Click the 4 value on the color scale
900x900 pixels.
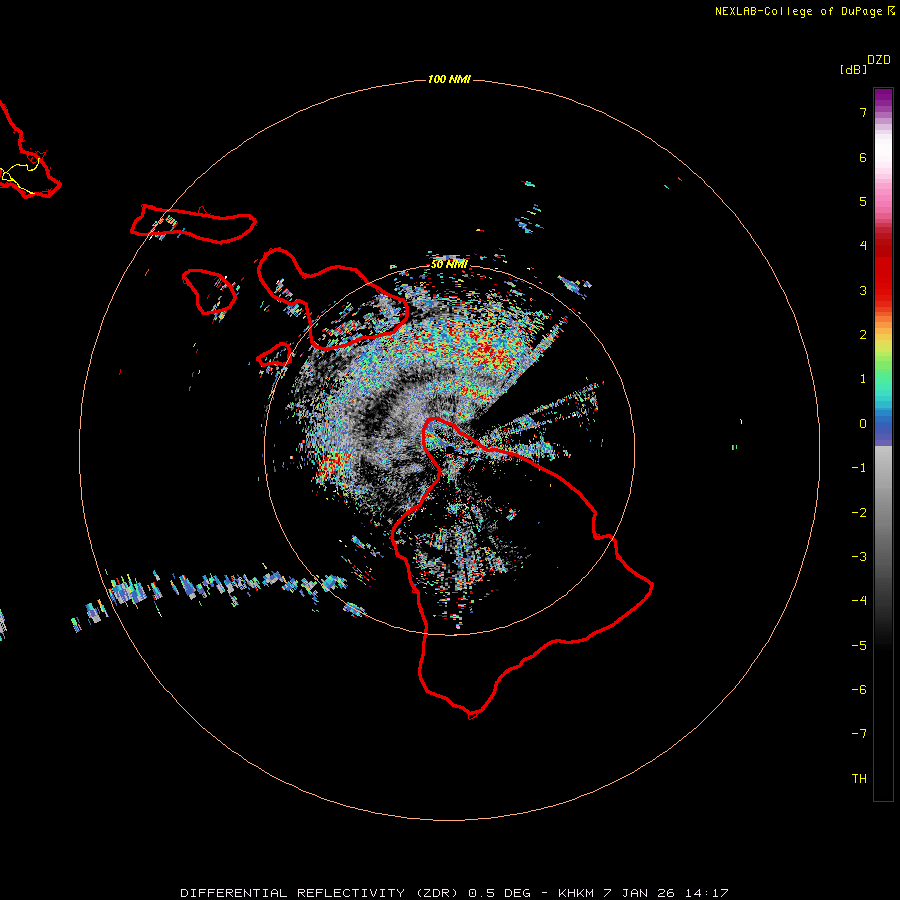pos(863,246)
